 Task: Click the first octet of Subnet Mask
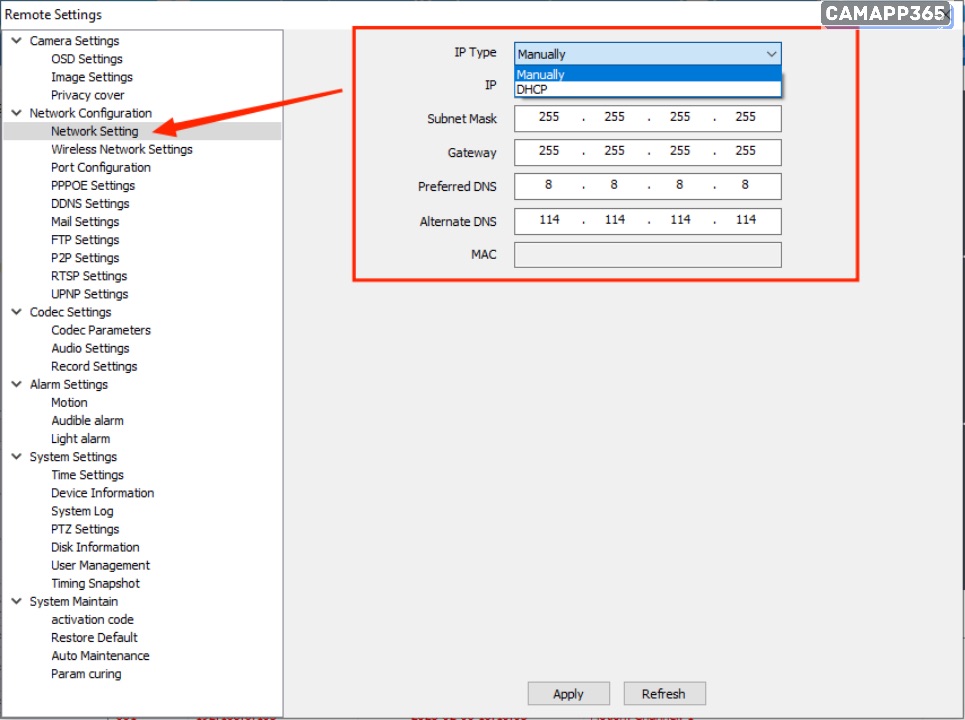[x=549, y=118]
